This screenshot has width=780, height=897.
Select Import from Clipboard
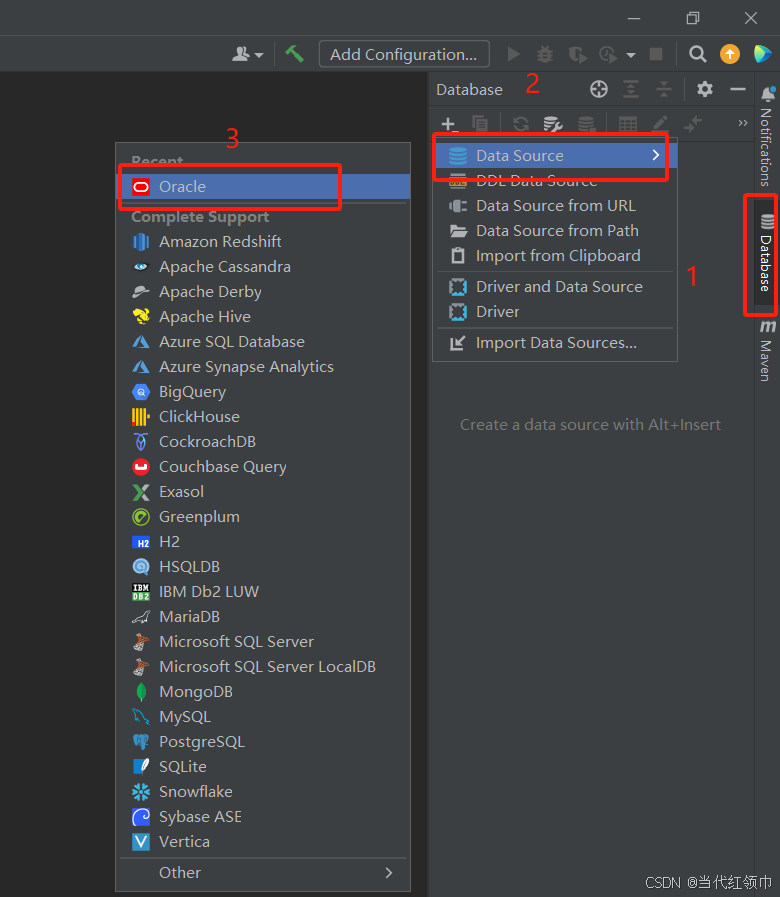[555, 256]
